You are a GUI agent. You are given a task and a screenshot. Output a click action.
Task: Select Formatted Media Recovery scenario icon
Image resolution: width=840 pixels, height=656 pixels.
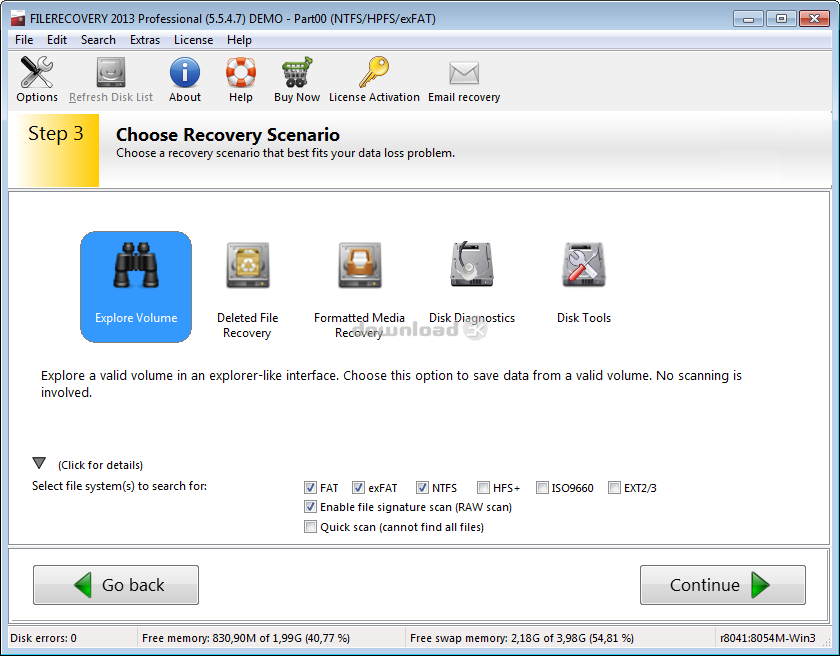(x=359, y=266)
